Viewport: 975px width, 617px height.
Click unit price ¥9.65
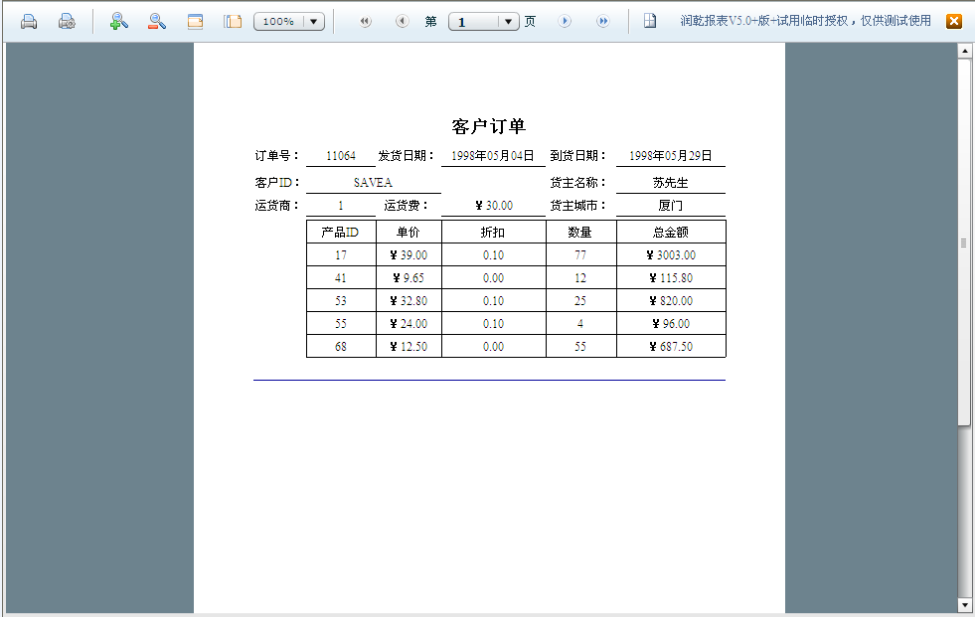pos(409,278)
